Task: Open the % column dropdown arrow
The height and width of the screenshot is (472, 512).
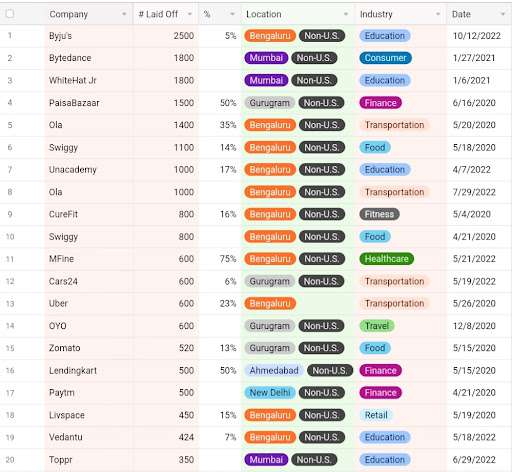Action: click(x=232, y=14)
